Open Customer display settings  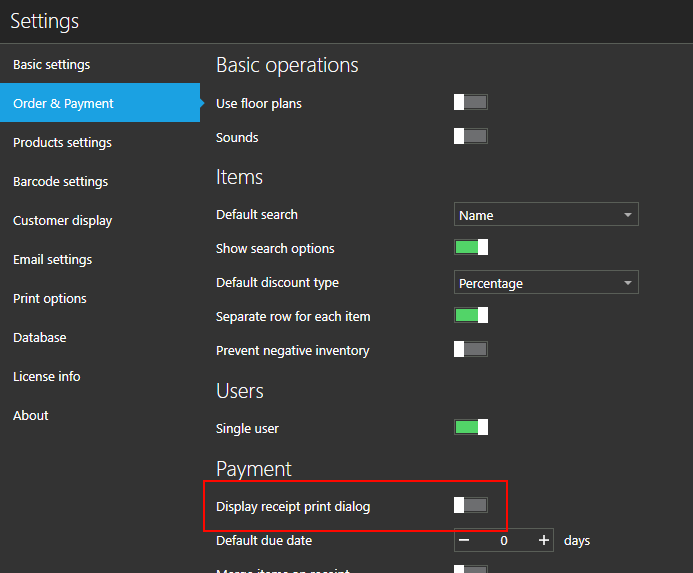(x=62, y=221)
